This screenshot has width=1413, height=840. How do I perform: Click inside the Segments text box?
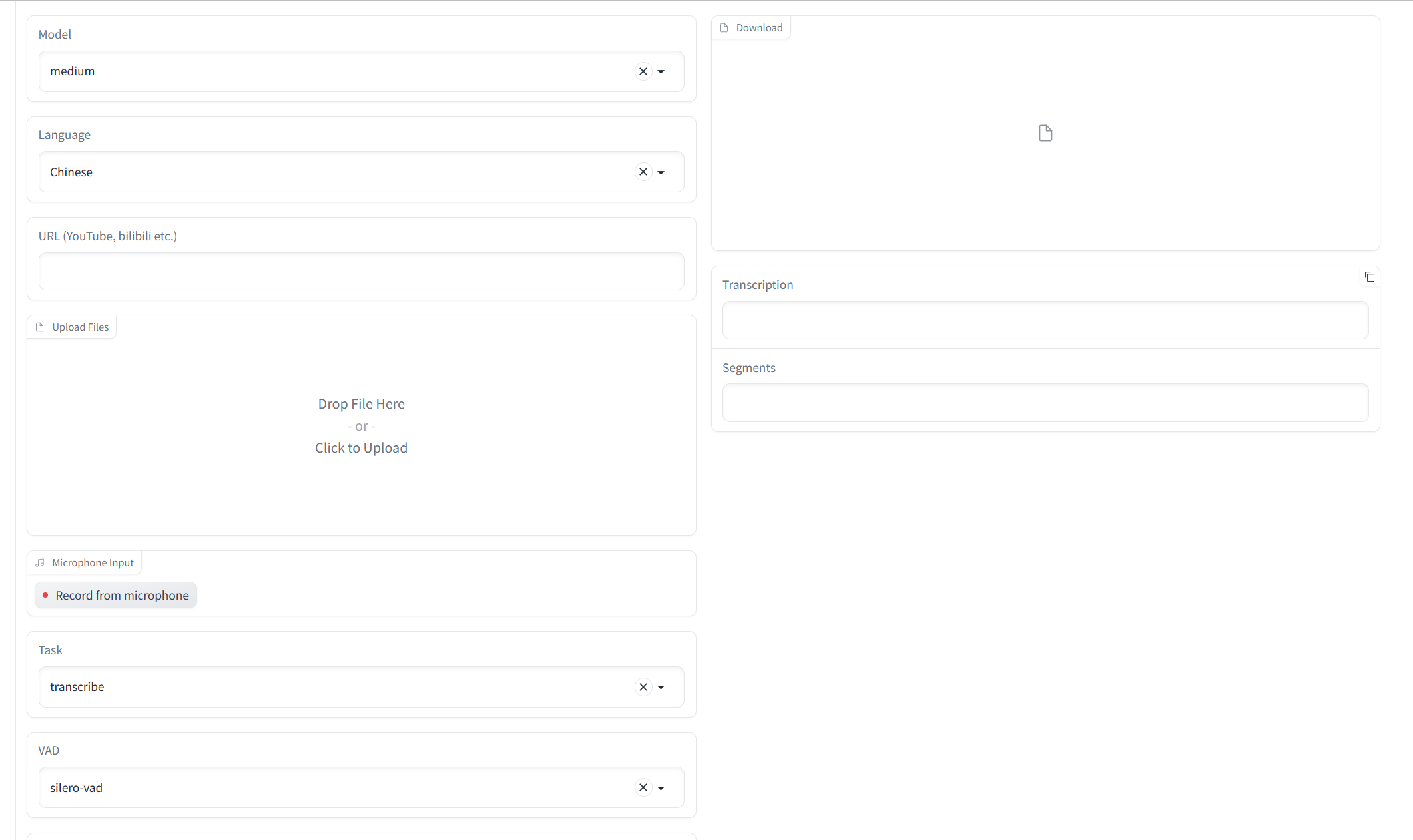pyautogui.click(x=1045, y=403)
